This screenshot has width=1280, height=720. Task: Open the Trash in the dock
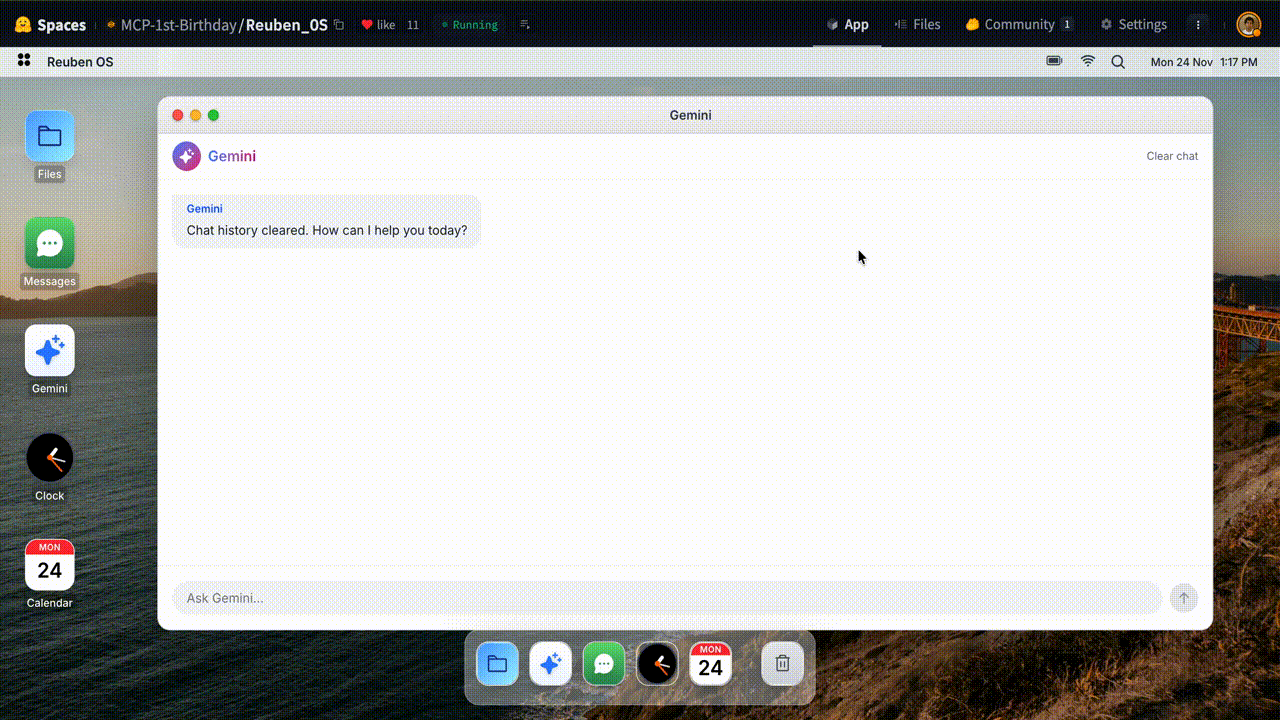click(x=783, y=664)
